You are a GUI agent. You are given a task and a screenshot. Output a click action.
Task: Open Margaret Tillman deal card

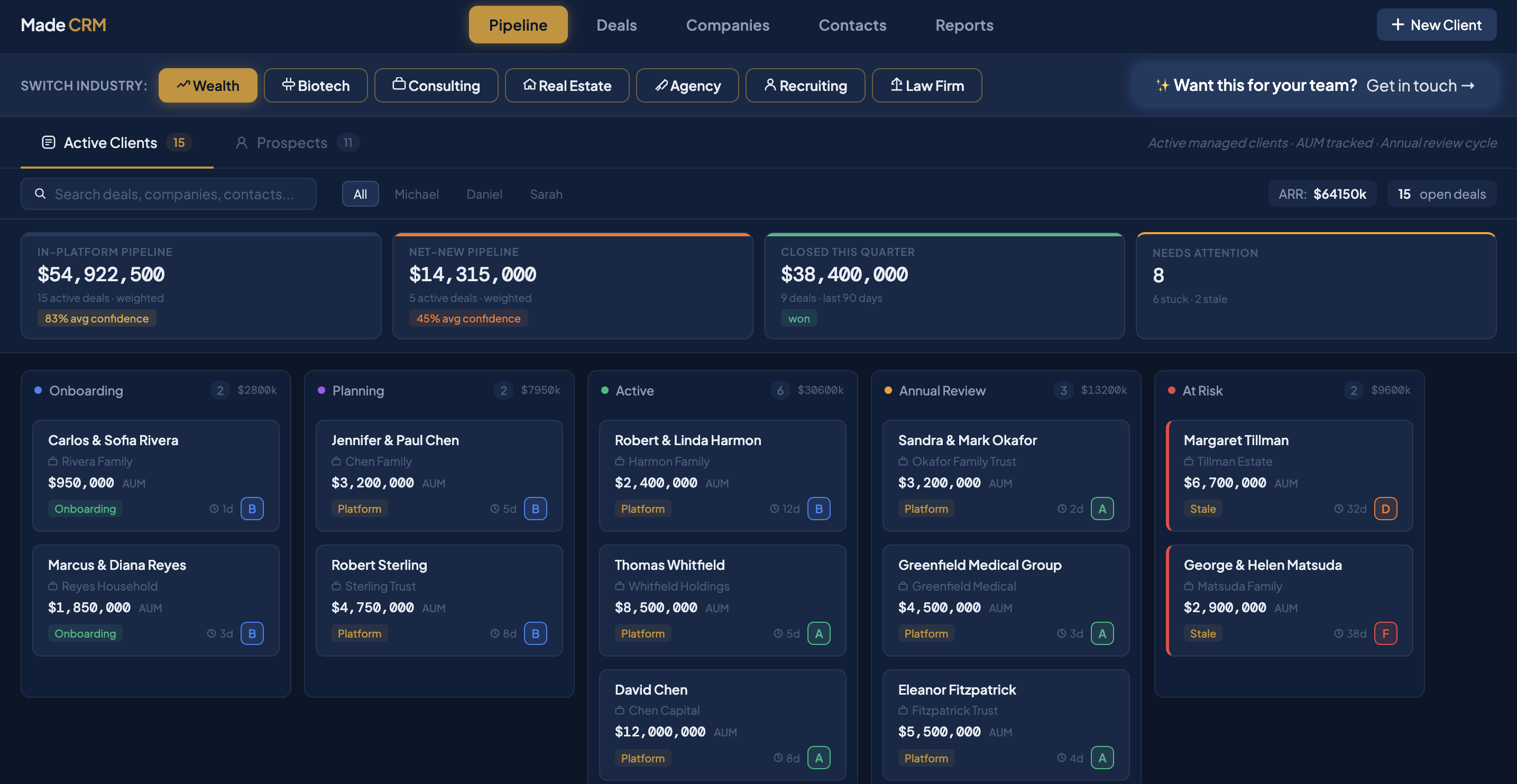(1289, 475)
